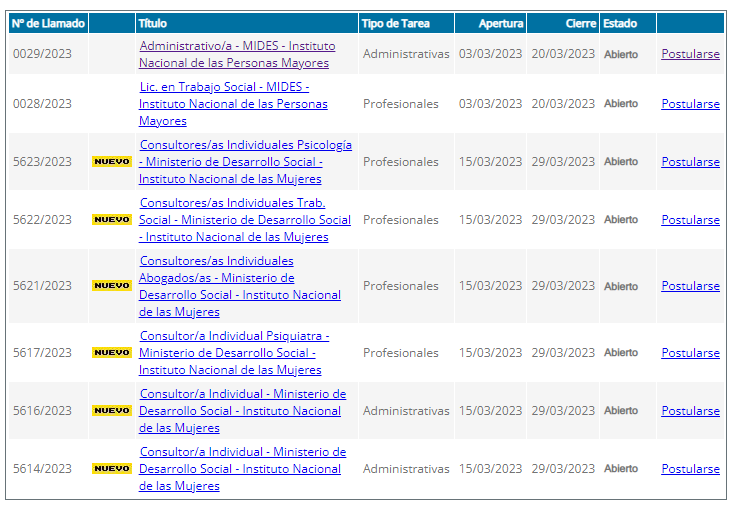
Task: Open Consultores/as Individuales Abogados/as listing
Action: 240,286
